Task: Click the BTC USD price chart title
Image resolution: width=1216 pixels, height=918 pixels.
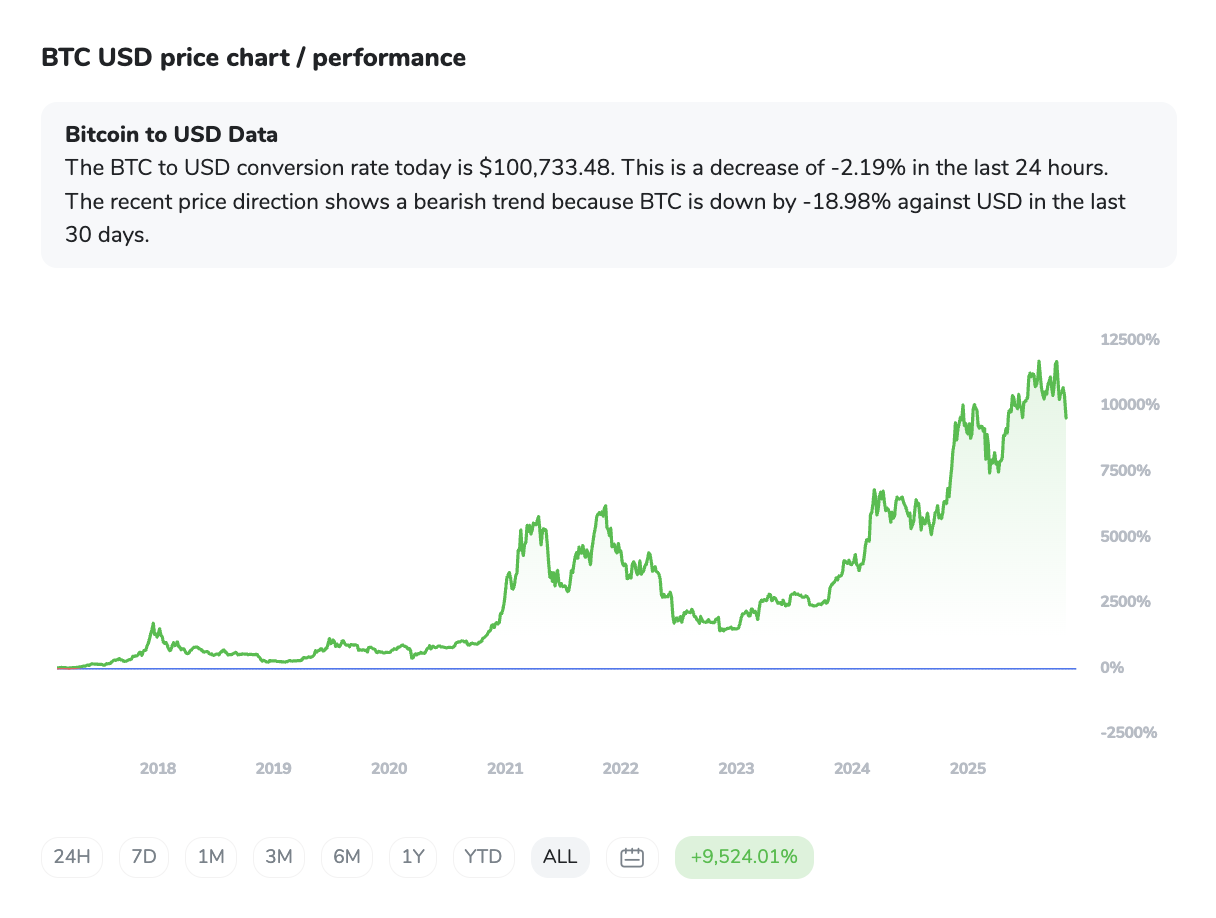Action: click(253, 58)
